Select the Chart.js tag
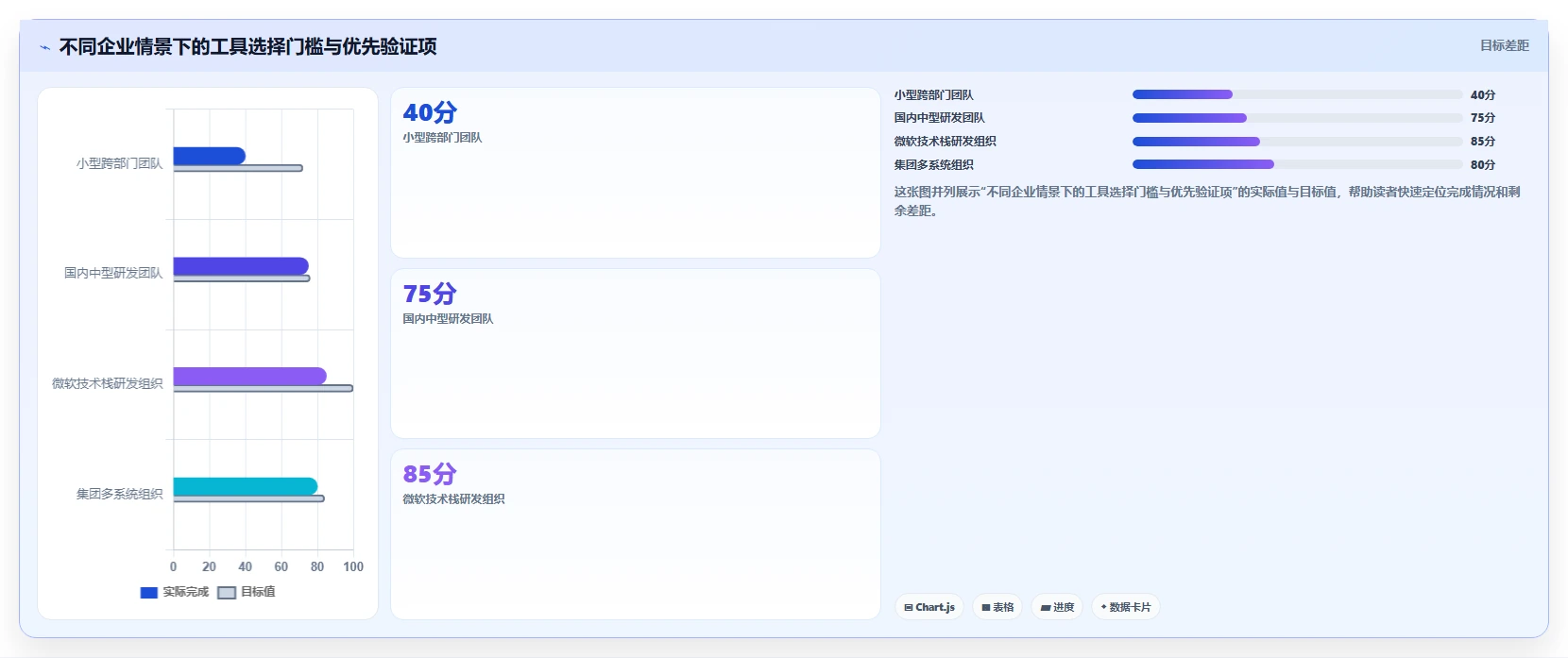 [x=929, y=607]
